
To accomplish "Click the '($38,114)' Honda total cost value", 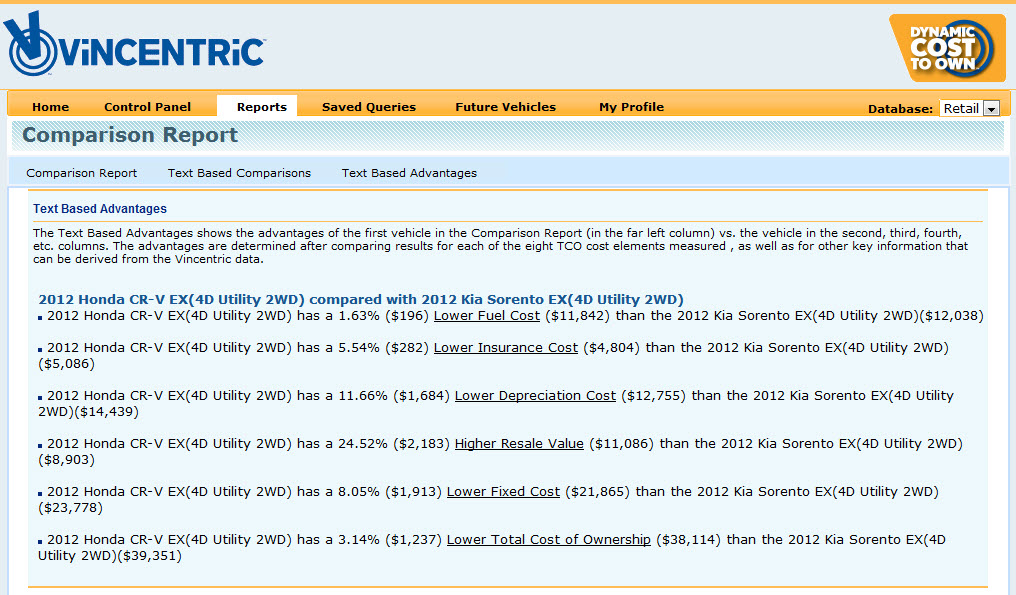I will pyautogui.click(x=688, y=539).
